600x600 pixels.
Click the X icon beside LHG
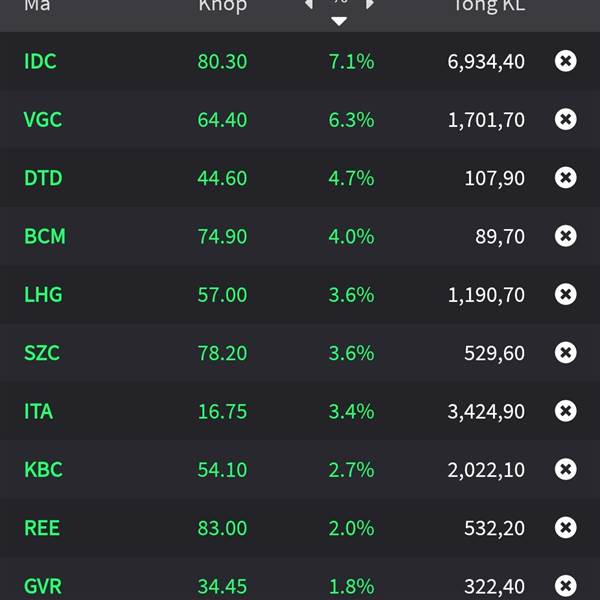[565, 294]
